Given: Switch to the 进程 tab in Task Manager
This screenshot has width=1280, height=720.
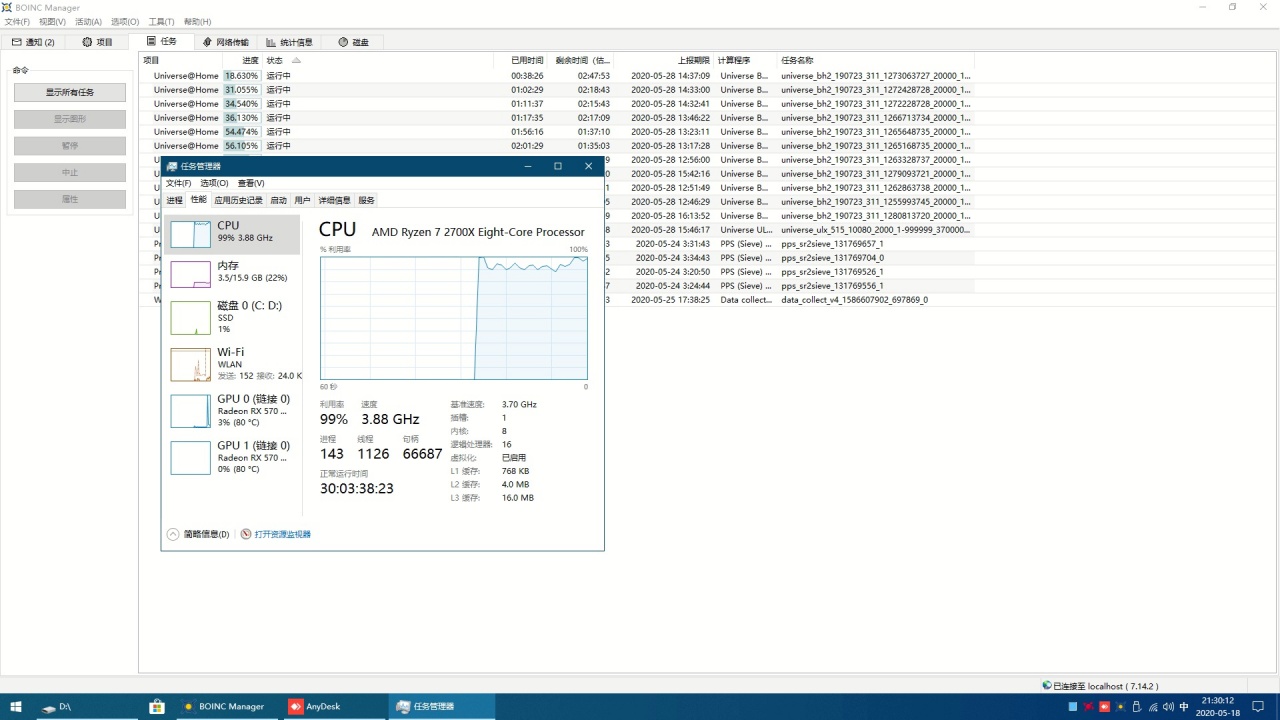Looking at the screenshot, I should [175, 200].
